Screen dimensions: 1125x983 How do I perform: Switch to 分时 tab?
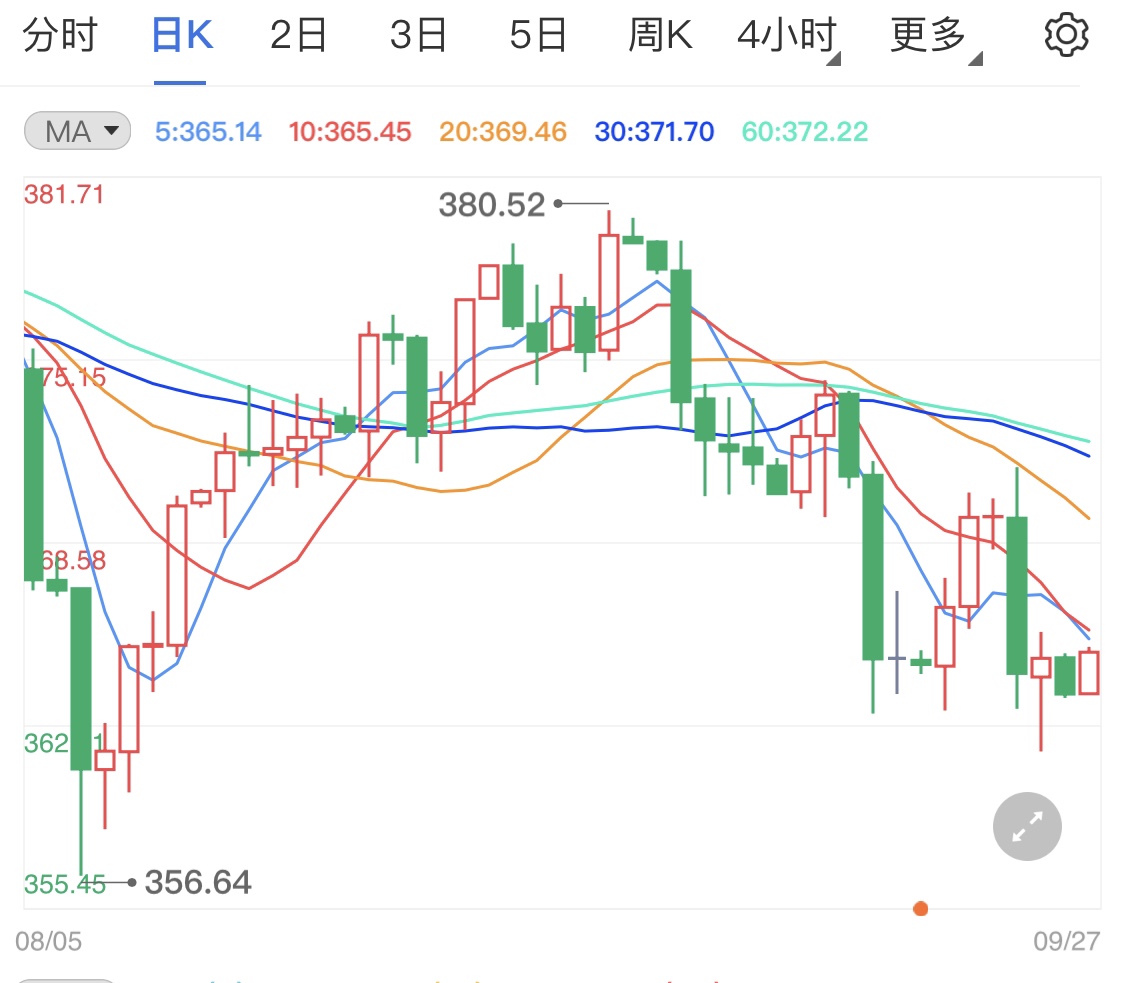click(x=60, y=34)
